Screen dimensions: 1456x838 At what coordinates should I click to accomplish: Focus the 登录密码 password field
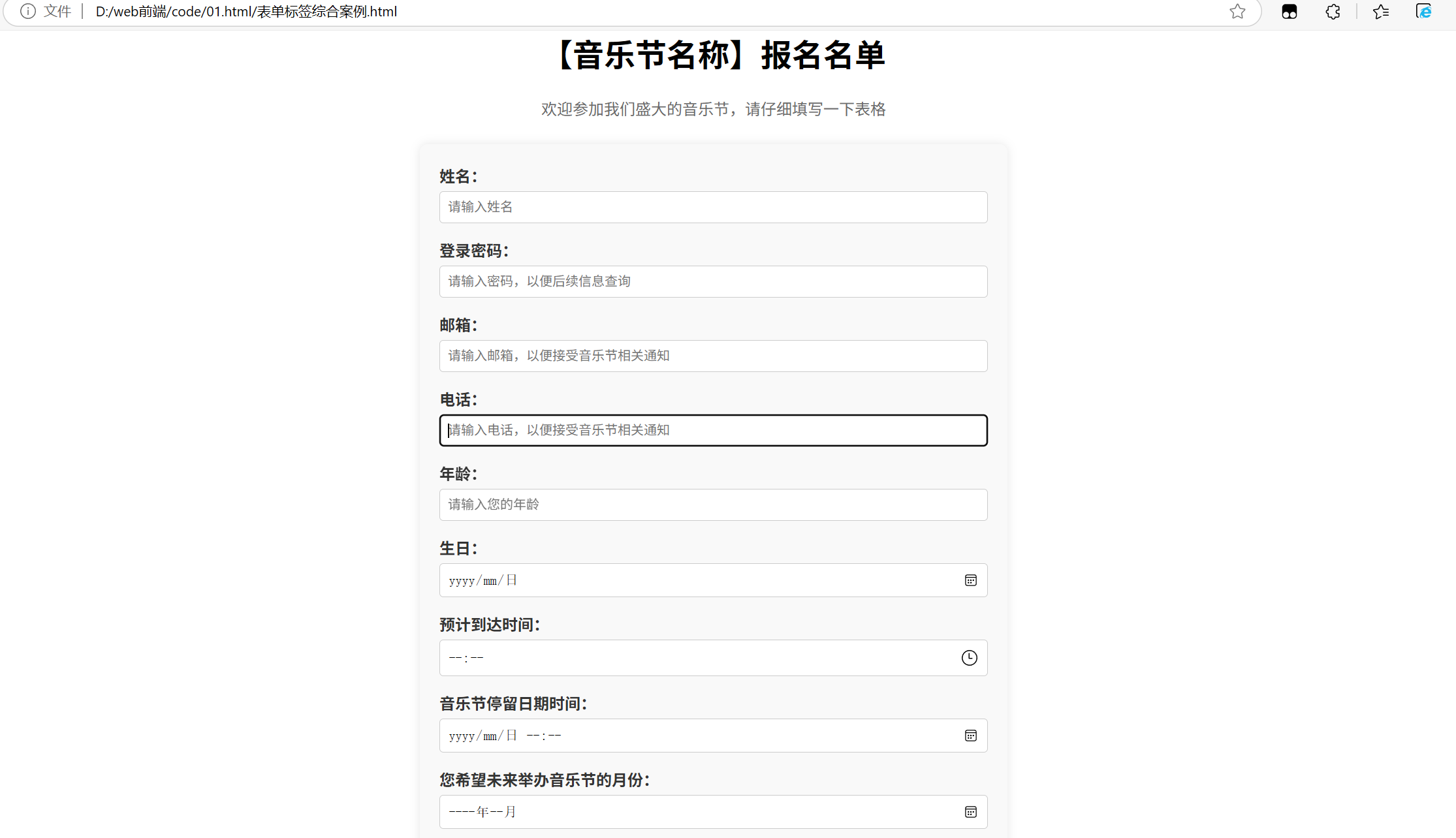[x=713, y=281]
